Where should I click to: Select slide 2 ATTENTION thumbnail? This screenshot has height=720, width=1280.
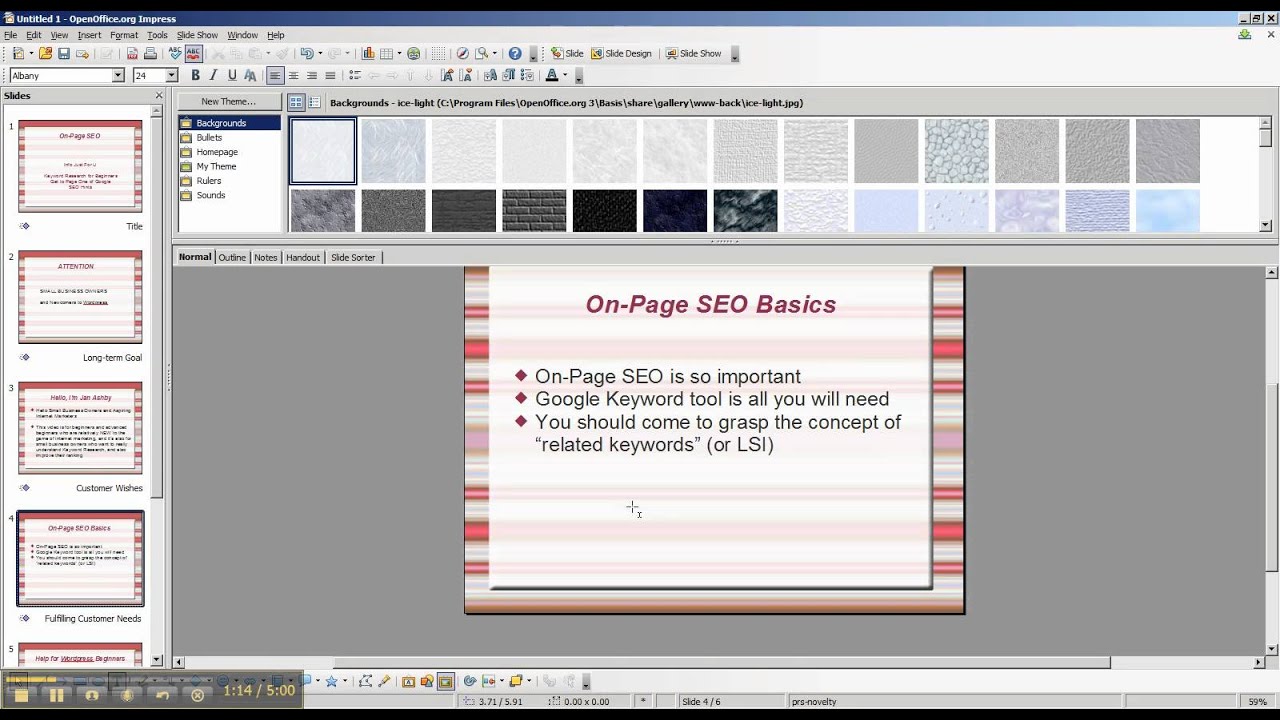[80, 297]
